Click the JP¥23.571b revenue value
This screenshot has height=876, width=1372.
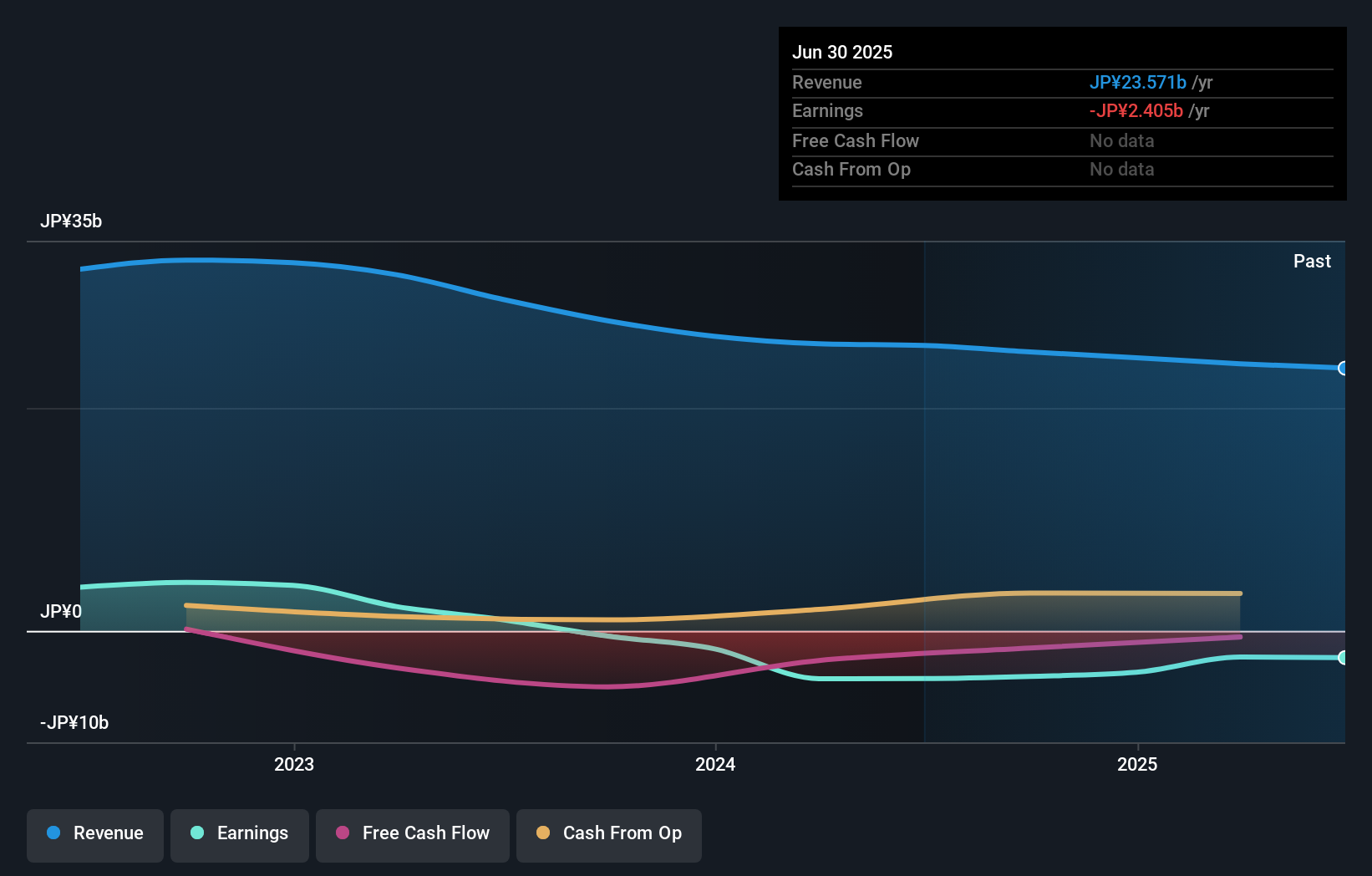[1138, 82]
